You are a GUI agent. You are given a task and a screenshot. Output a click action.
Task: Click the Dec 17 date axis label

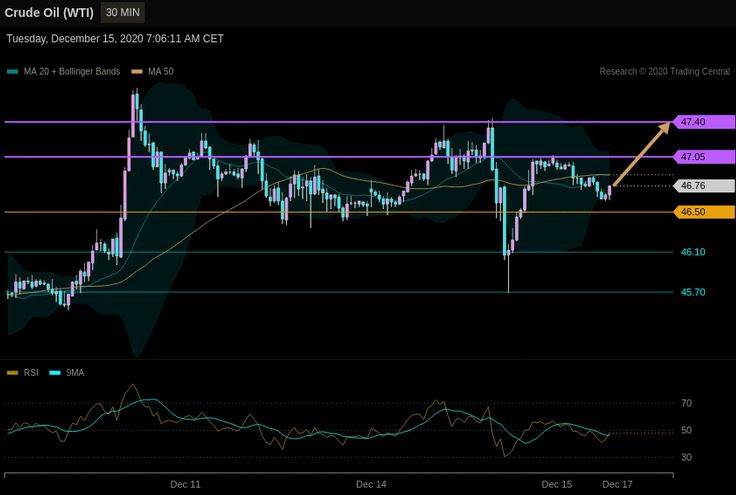[x=617, y=484]
